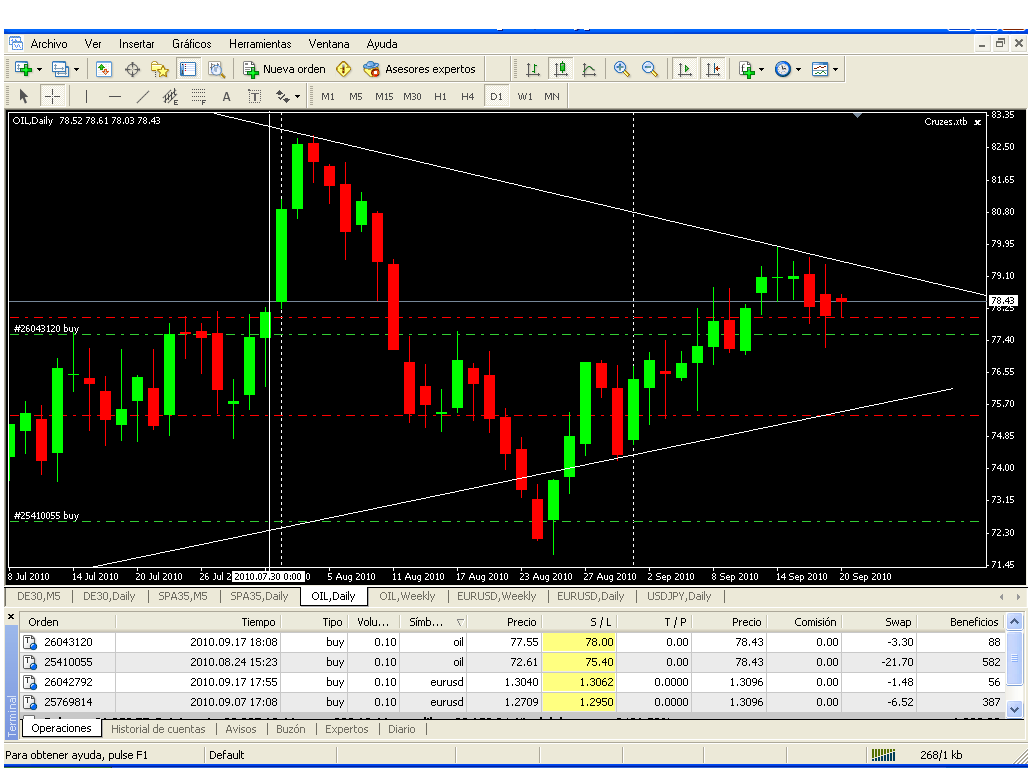The height and width of the screenshot is (768, 1032).
Task: Toggle auto scroll chart icon
Action: [x=684, y=69]
